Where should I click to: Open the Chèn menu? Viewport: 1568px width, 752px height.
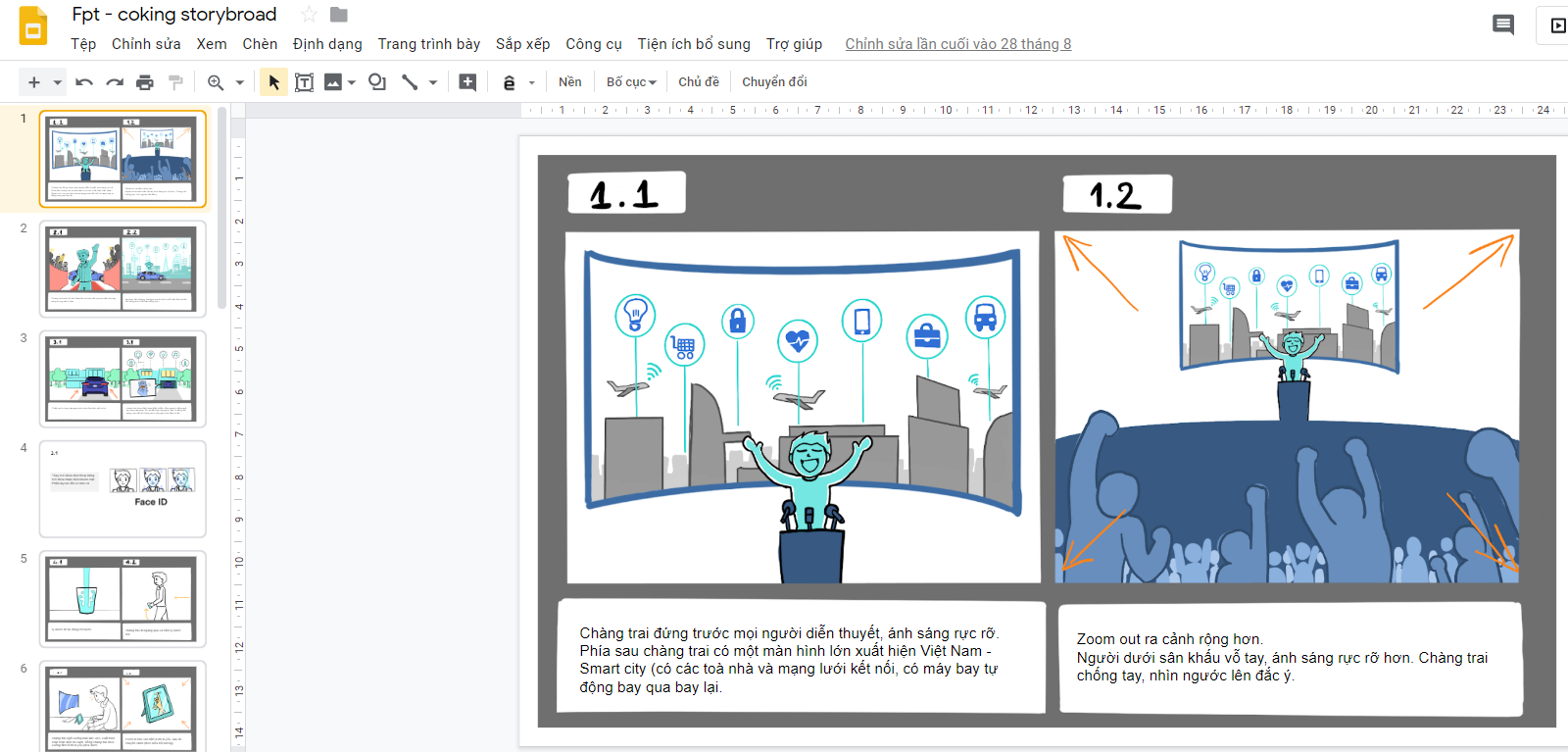260,44
